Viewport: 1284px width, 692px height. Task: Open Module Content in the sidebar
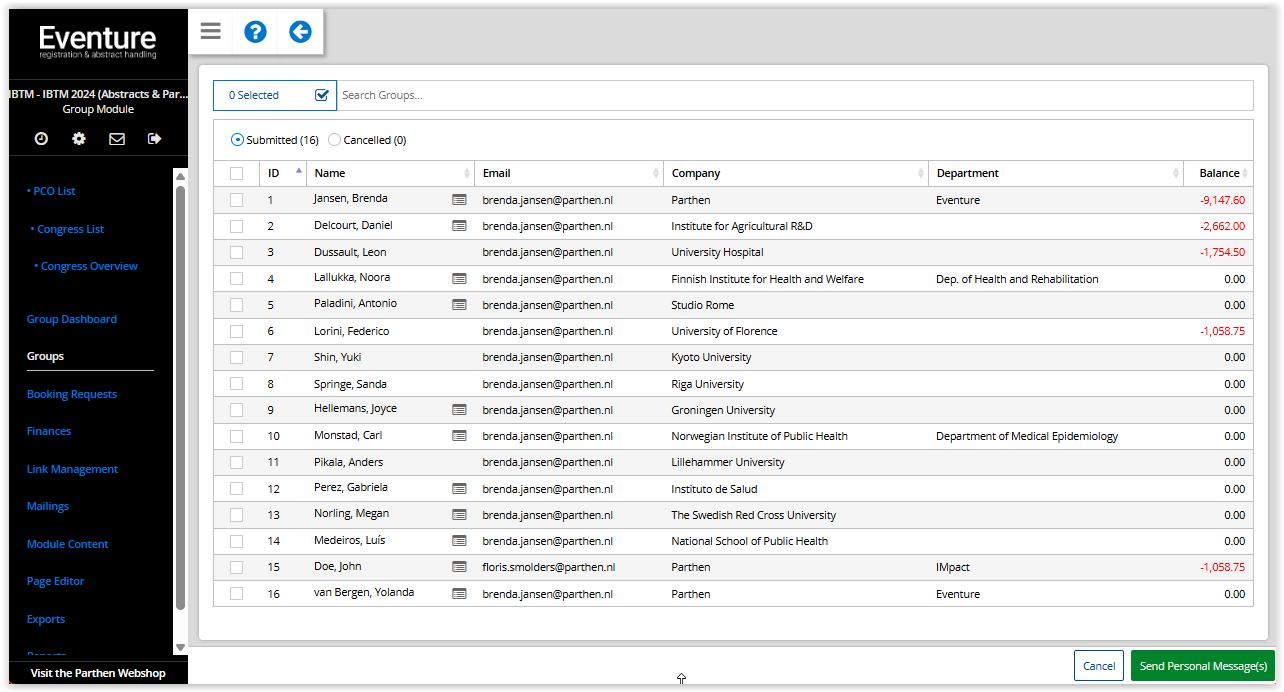point(67,544)
